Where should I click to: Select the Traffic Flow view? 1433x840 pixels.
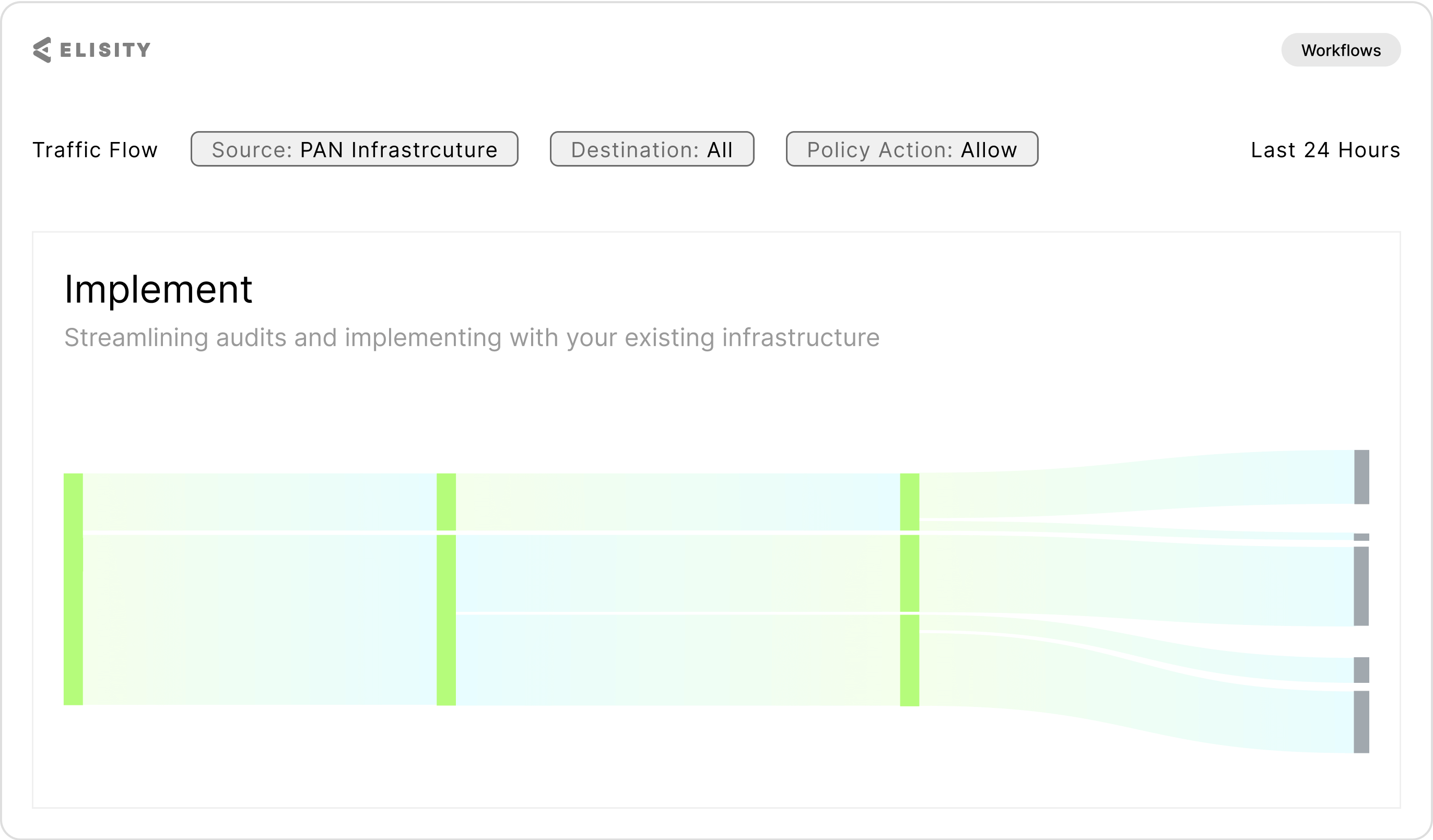point(95,149)
